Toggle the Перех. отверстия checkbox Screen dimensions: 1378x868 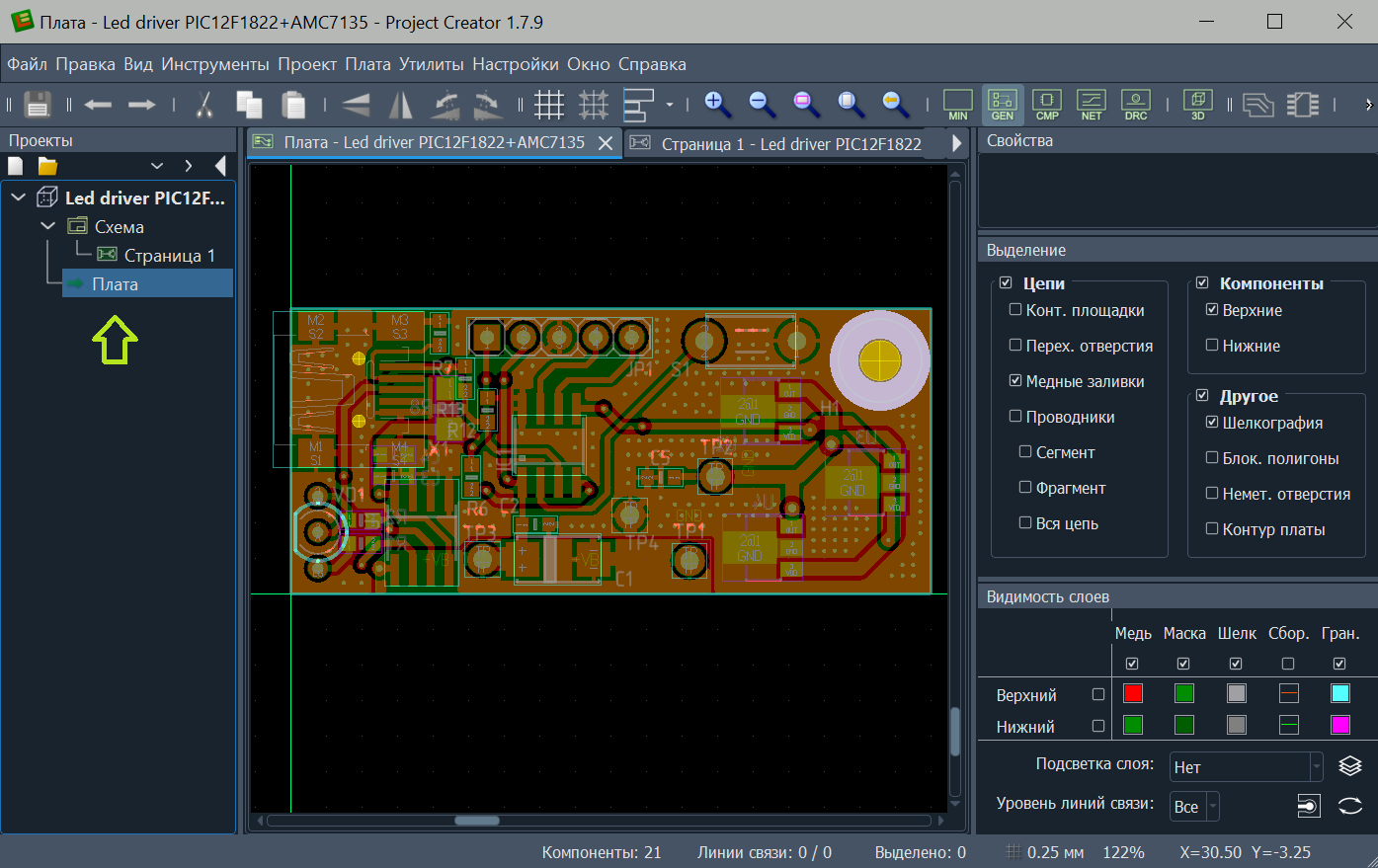tap(1015, 346)
